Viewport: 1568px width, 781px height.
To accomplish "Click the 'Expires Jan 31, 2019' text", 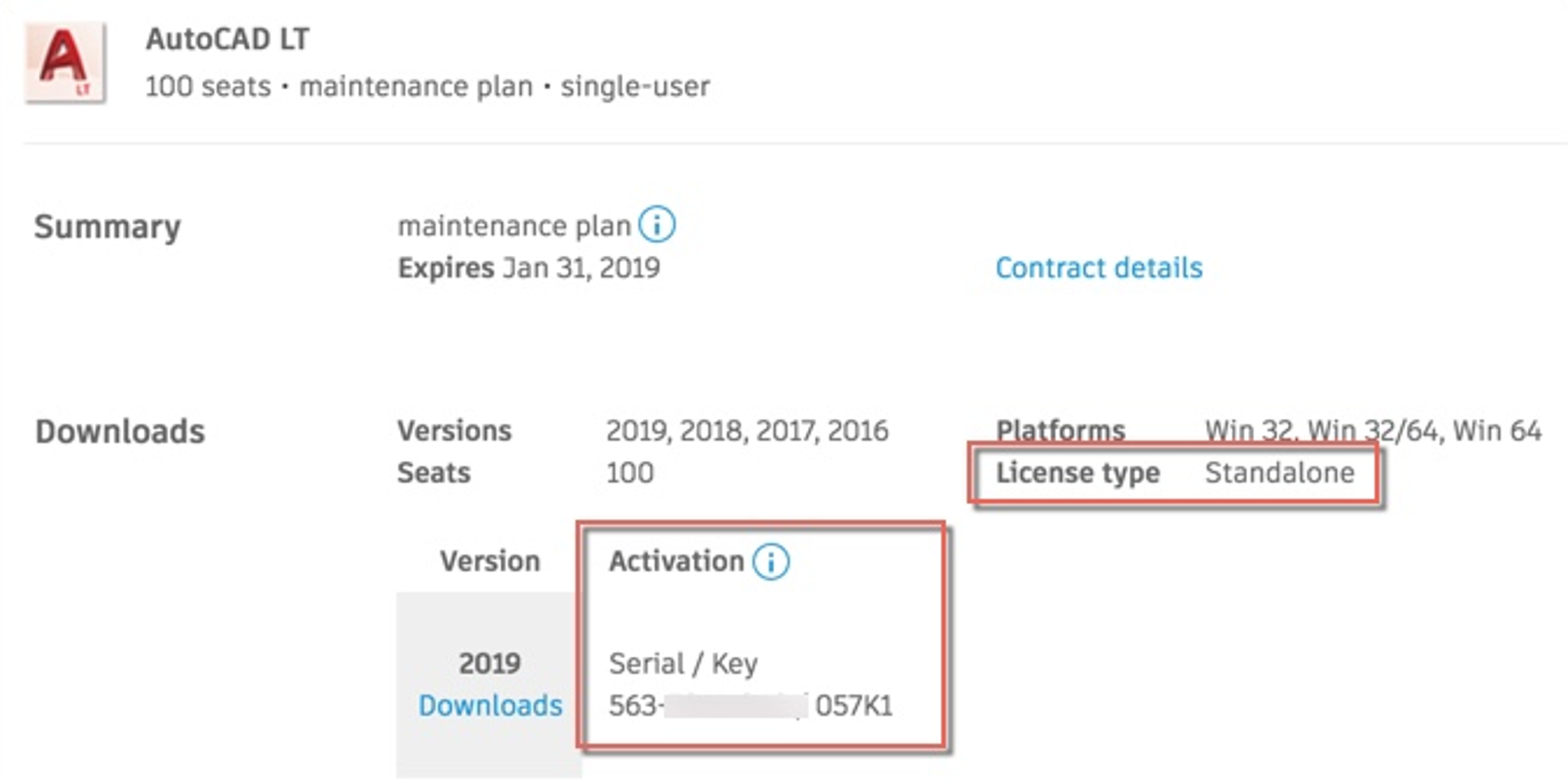I will coord(529,267).
